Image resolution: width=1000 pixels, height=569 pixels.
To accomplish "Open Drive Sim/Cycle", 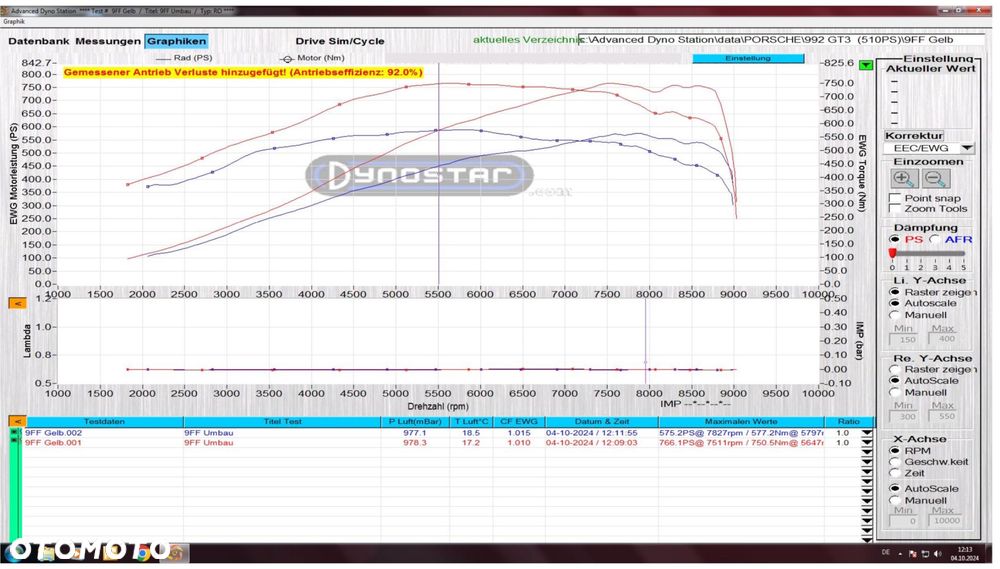I will pyautogui.click(x=340, y=41).
